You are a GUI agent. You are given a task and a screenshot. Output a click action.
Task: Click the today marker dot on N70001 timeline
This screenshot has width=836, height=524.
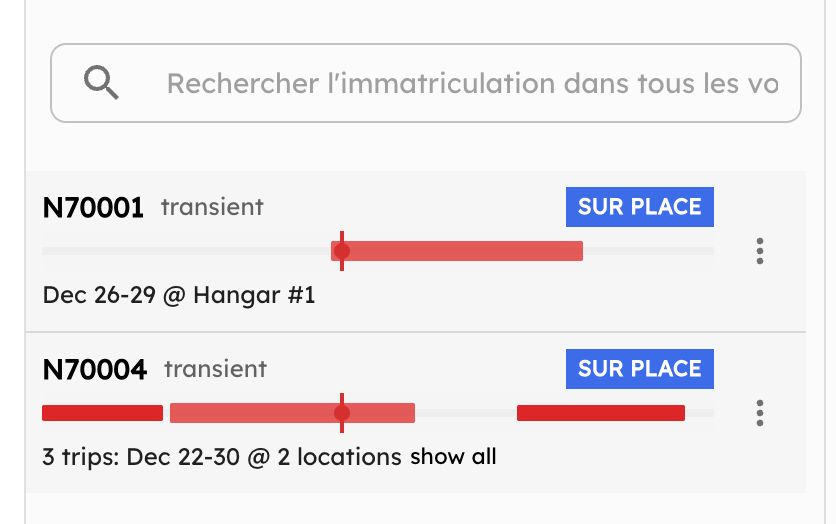tap(341, 251)
